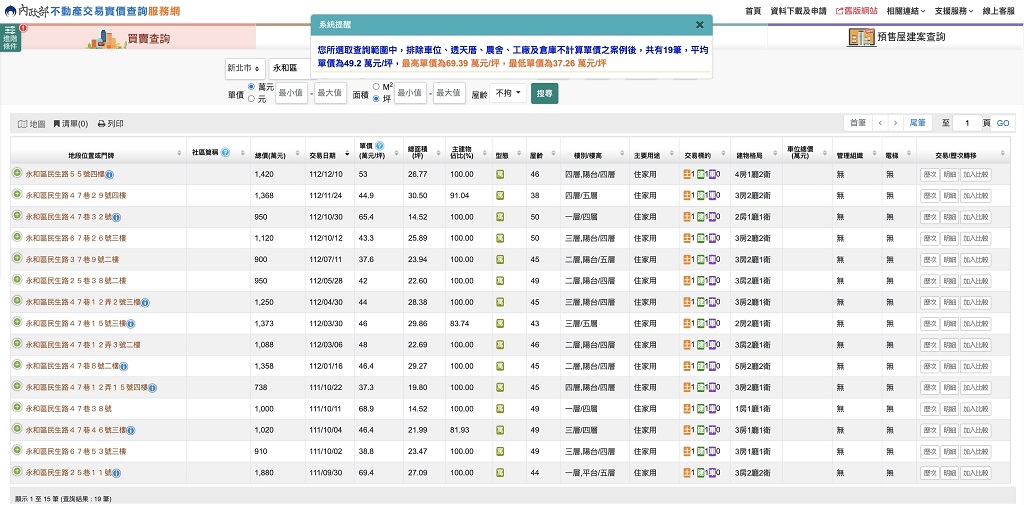Close the 系統提醒 popup
Screen dimensions: 1024x505
(x=699, y=25)
